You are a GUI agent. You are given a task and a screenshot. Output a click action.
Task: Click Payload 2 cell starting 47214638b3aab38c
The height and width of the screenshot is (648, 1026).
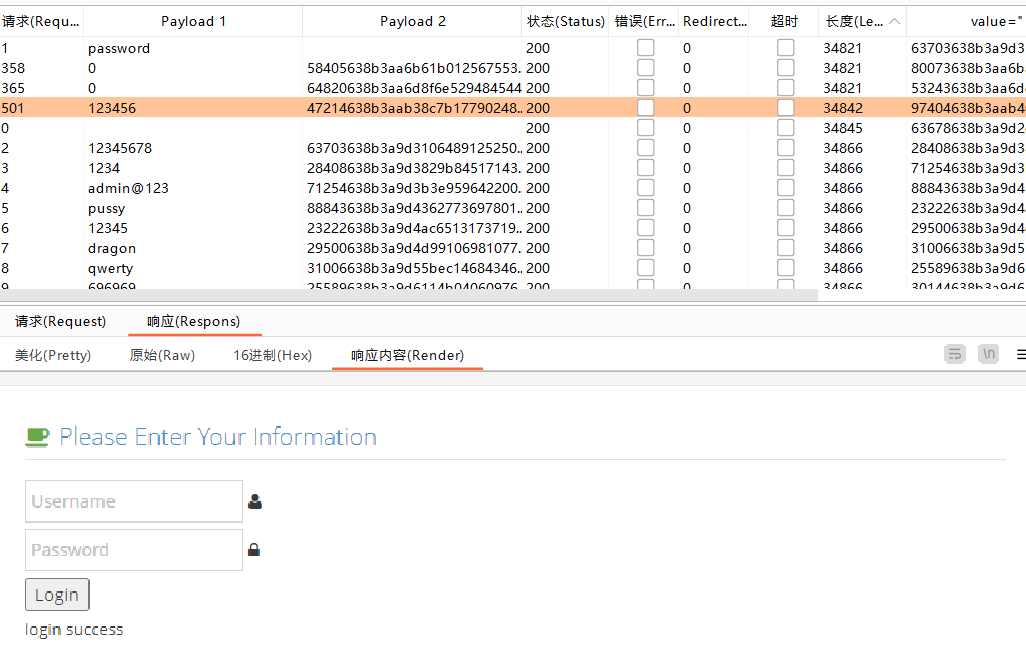click(414, 108)
